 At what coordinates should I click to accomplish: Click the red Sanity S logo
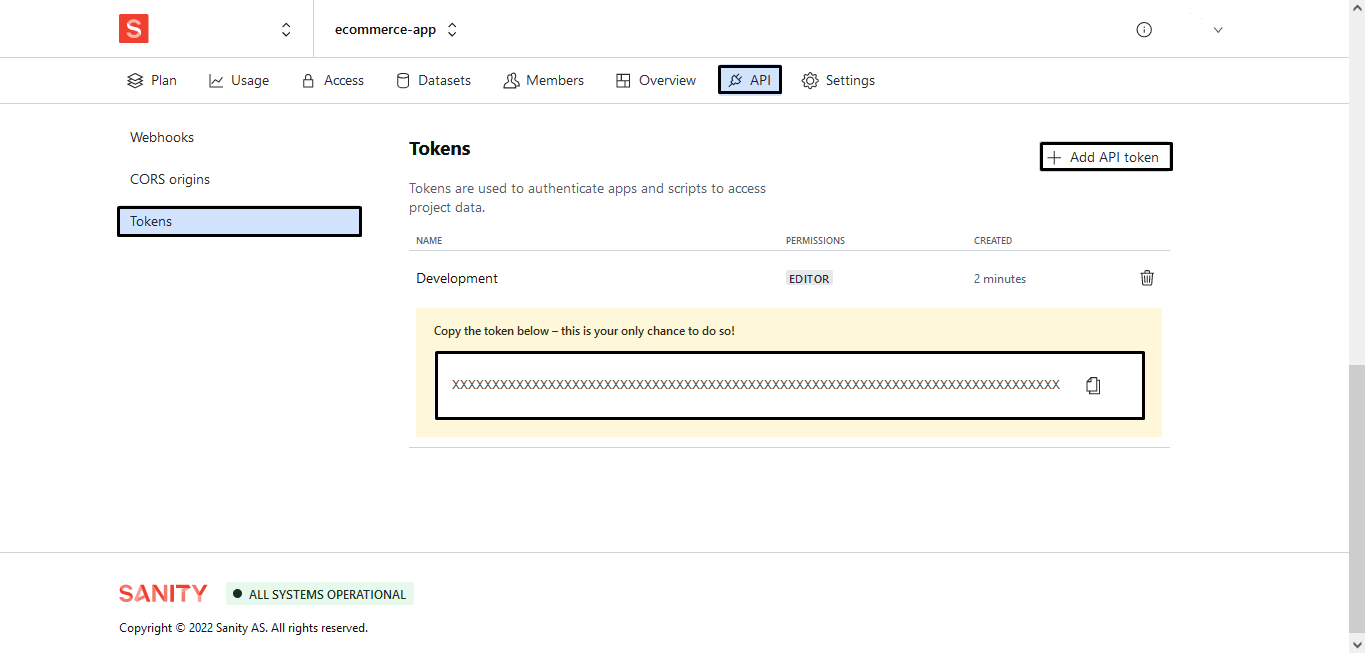tap(133, 29)
